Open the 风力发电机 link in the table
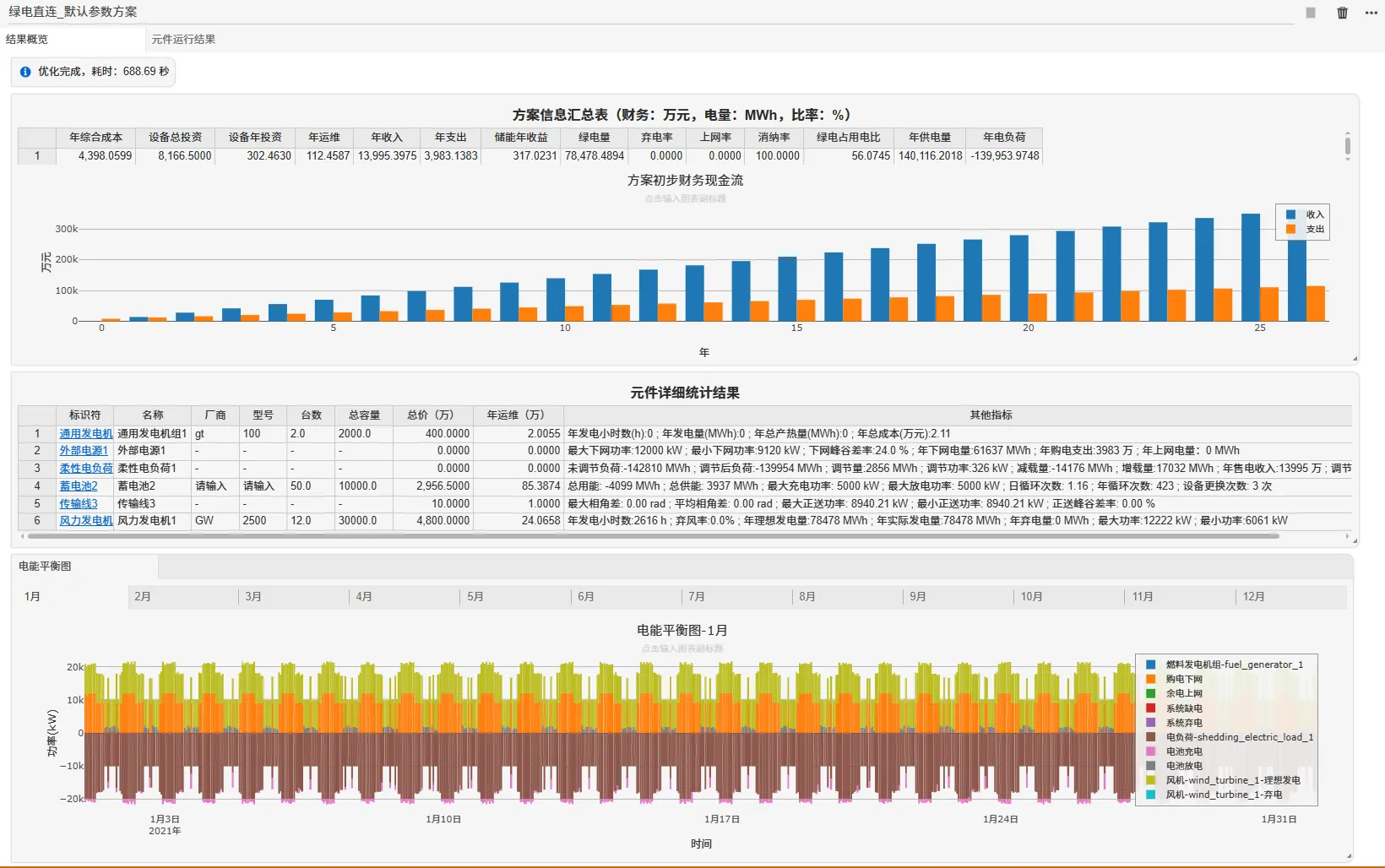Image resolution: width=1385 pixels, height=868 pixels. [86, 521]
